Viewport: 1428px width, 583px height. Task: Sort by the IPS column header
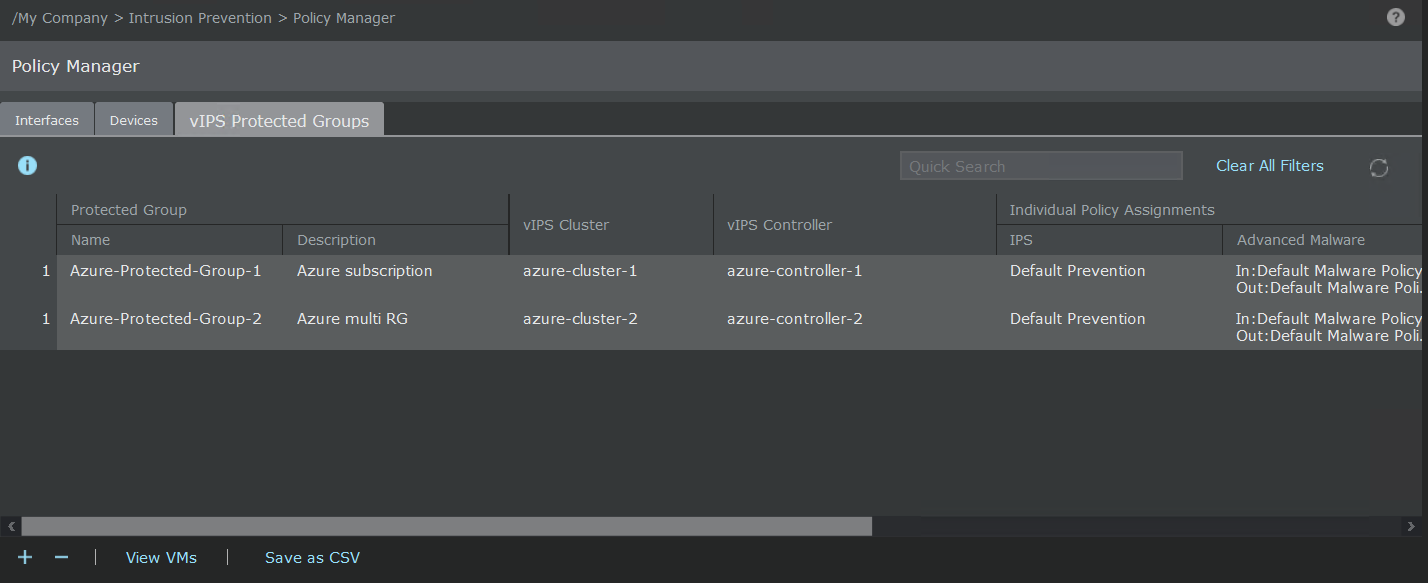click(1109, 240)
